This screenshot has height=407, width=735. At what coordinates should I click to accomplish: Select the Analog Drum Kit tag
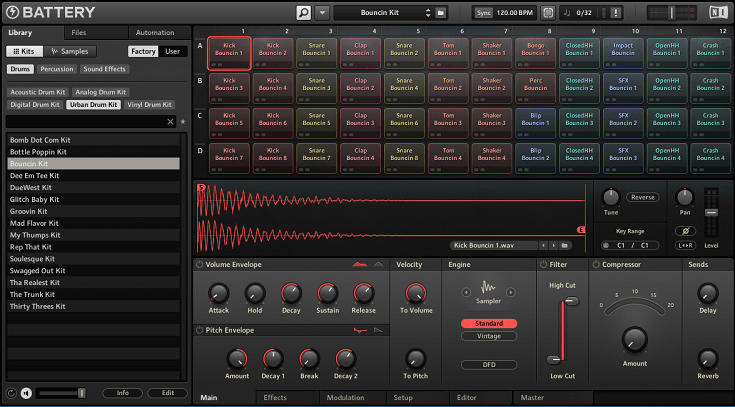pos(101,92)
